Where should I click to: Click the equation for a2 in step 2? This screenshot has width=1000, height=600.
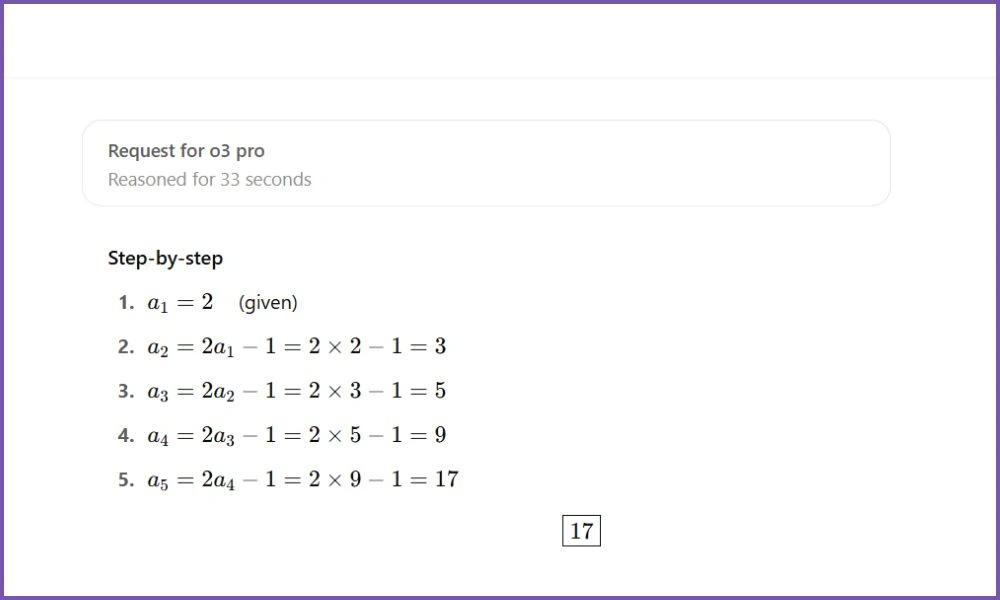(x=297, y=346)
